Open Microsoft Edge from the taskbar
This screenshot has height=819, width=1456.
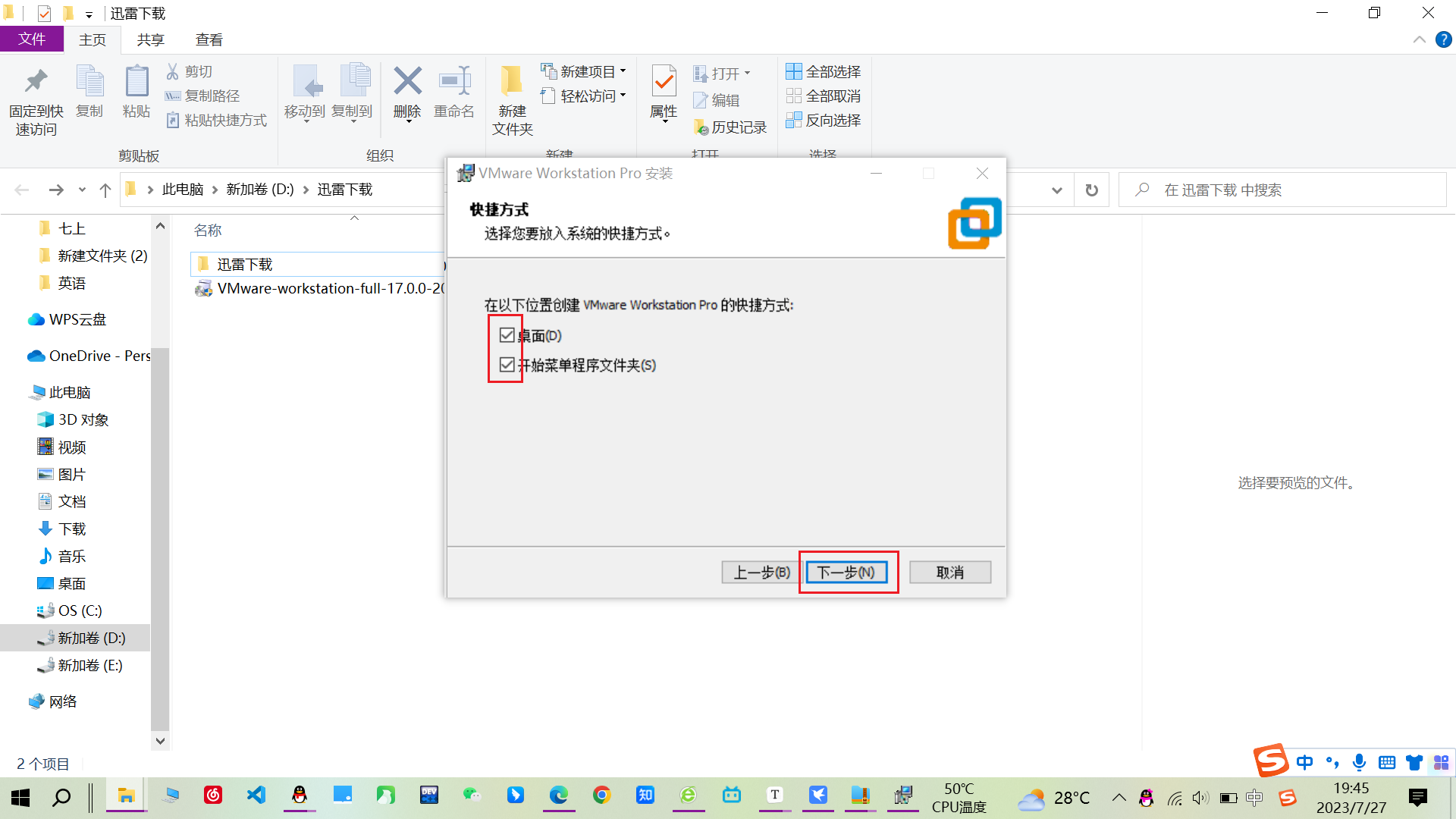[559, 795]
